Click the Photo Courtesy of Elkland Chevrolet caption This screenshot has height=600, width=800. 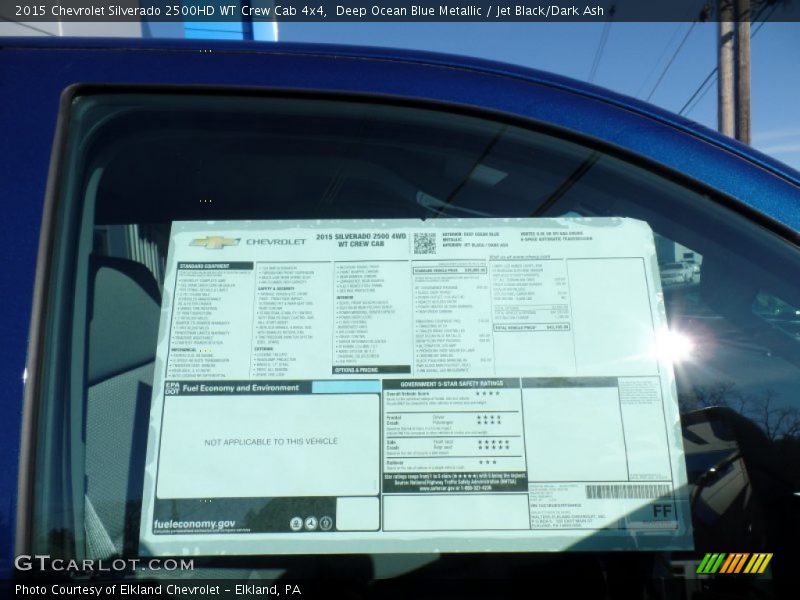click(x=157, y=590)
